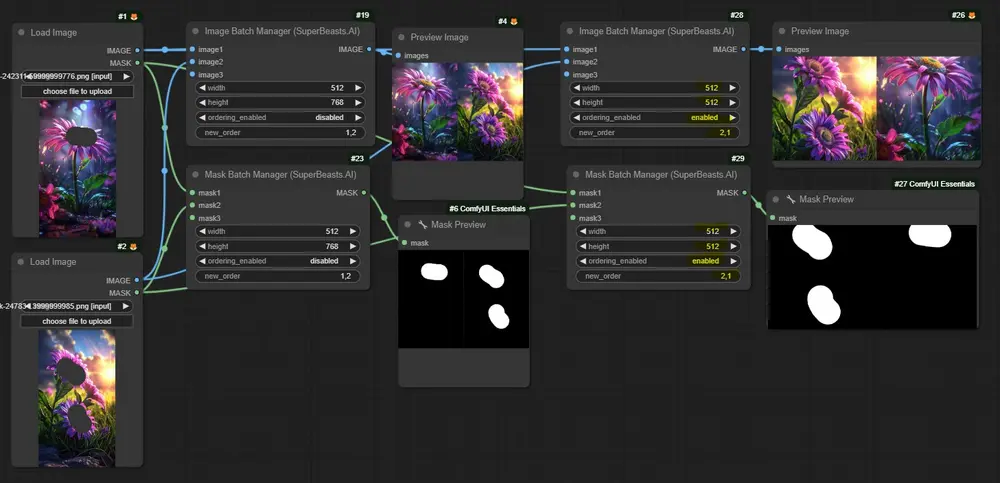The height and width of the screenshot is (483, 1000).
Task: Collapse the Preview Image node #4
Action: coord(400,38)
